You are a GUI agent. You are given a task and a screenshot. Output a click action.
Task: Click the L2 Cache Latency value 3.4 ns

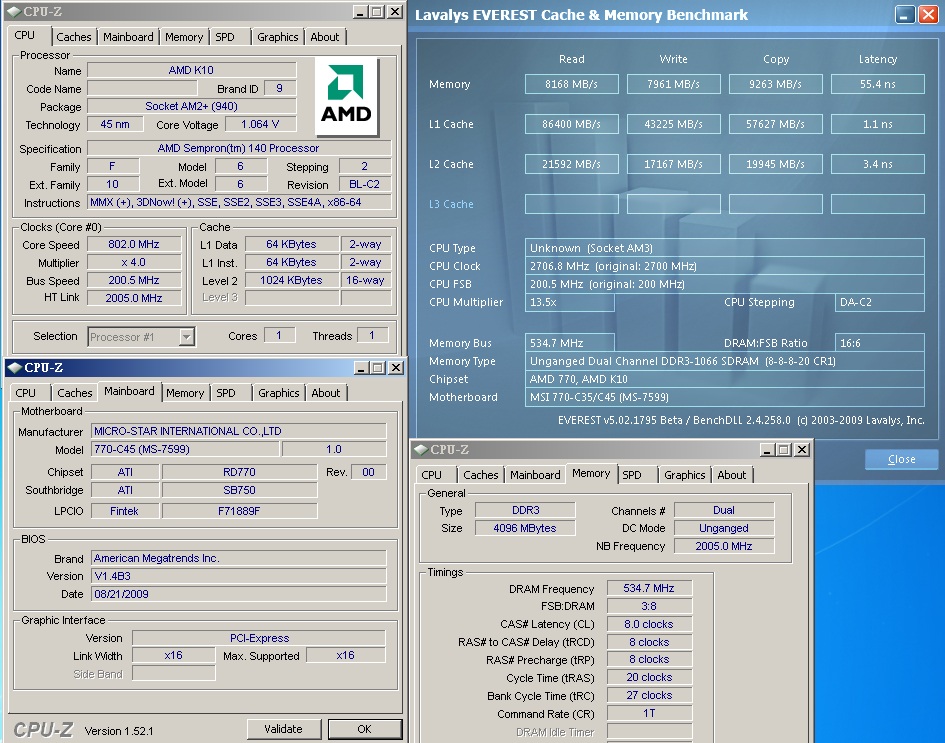[878, 164]
